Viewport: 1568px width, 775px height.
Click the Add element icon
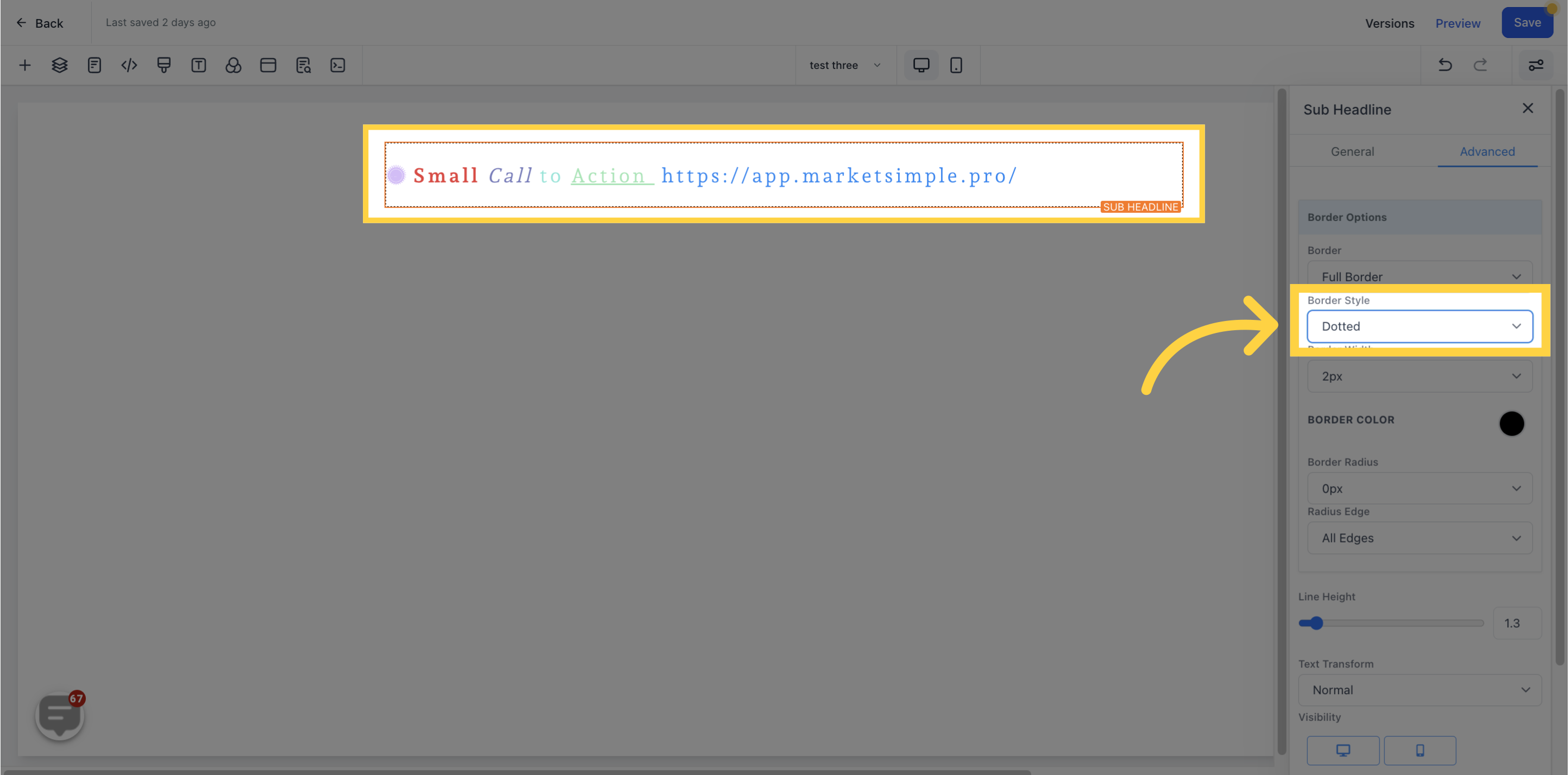click(x=24, y=65)
